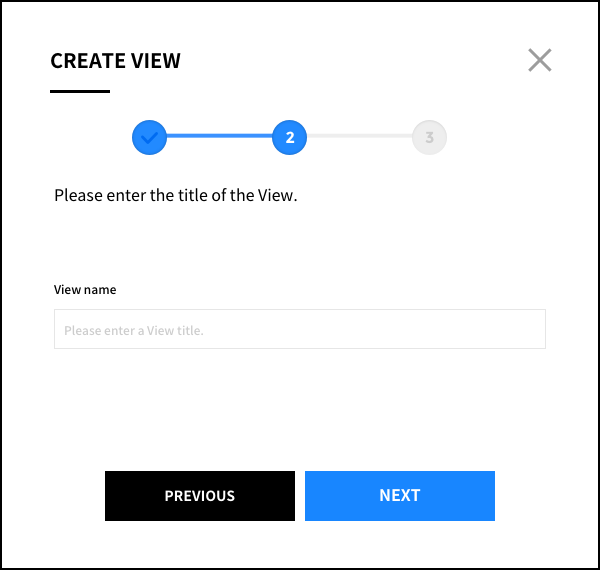This screenshot has height=570, width=600.
Task: Select step 2 in the progress indicator
Action: (x=289, y=137)
